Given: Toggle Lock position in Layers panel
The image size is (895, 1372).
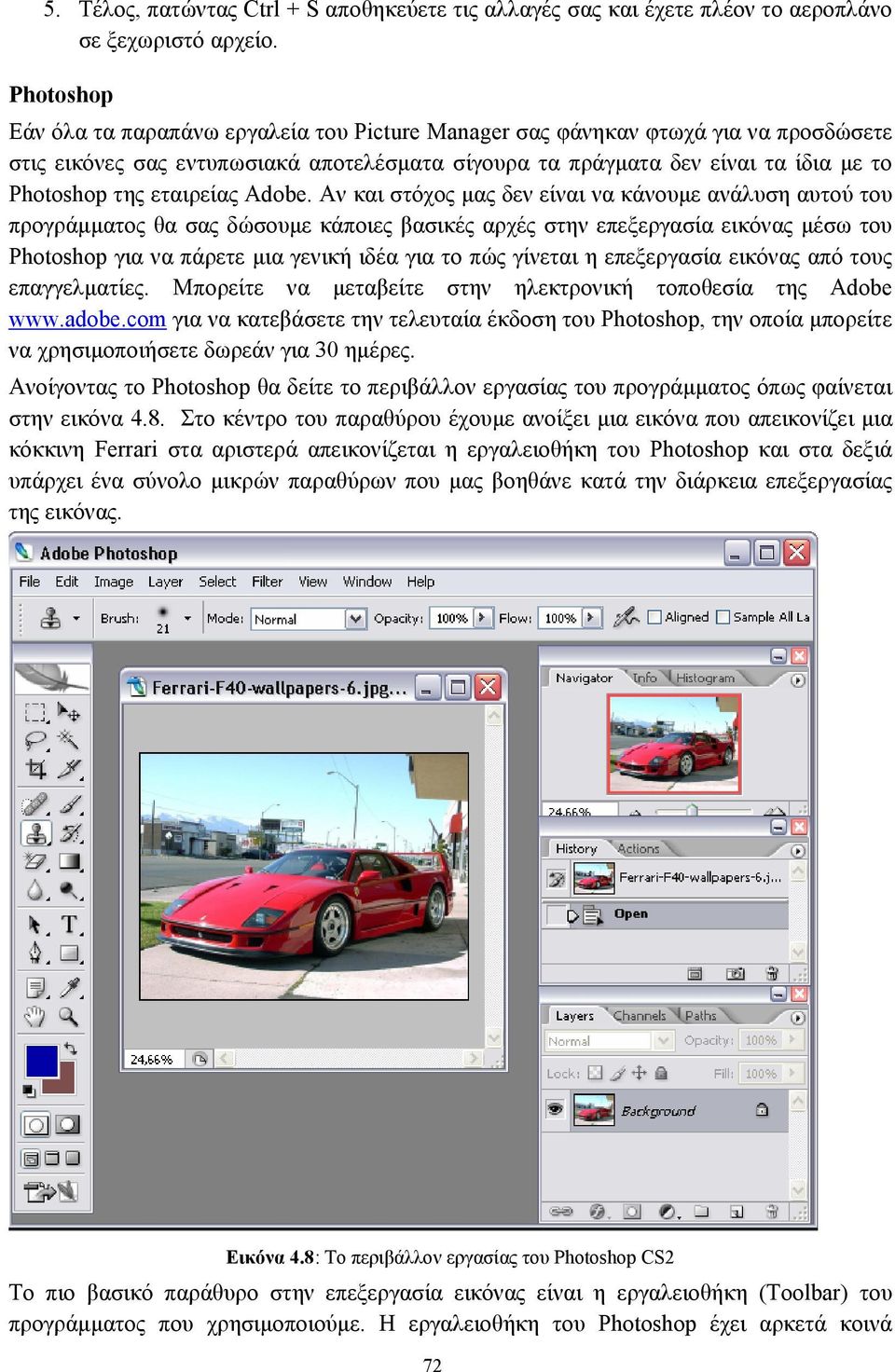Looking at the screenshot, I should [640, 1073].
